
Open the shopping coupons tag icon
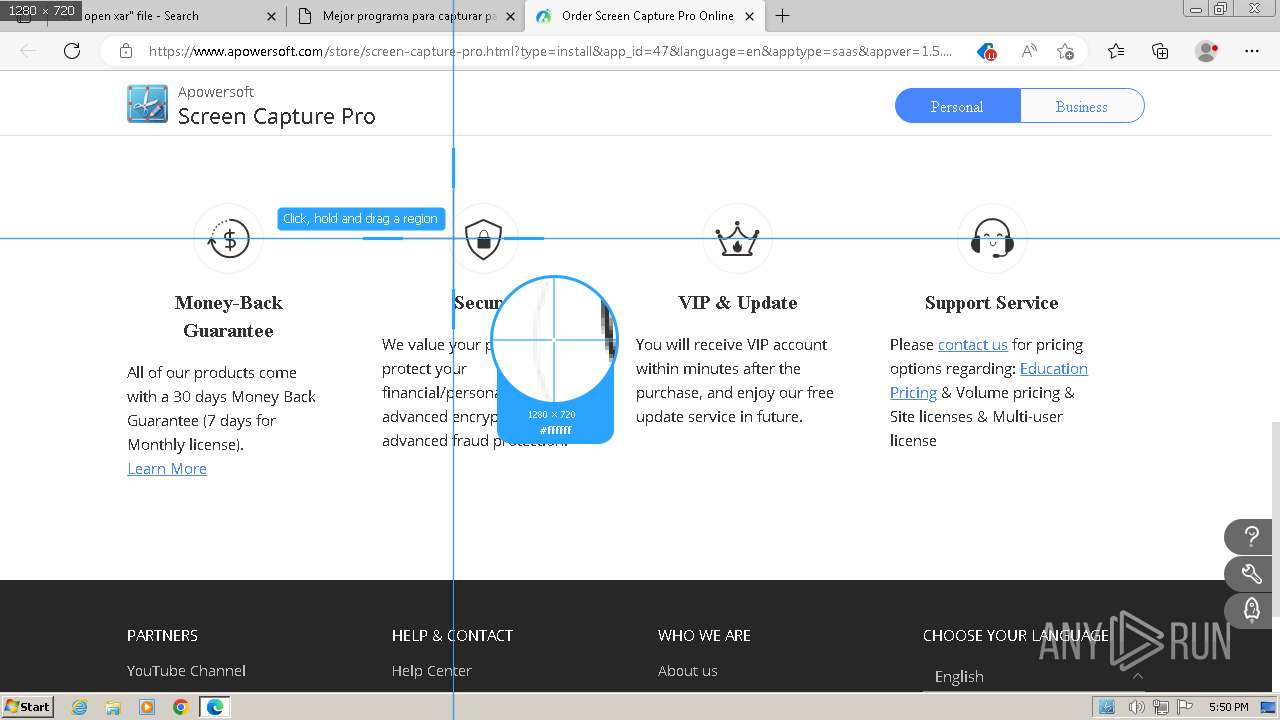(x=987, y=51)
